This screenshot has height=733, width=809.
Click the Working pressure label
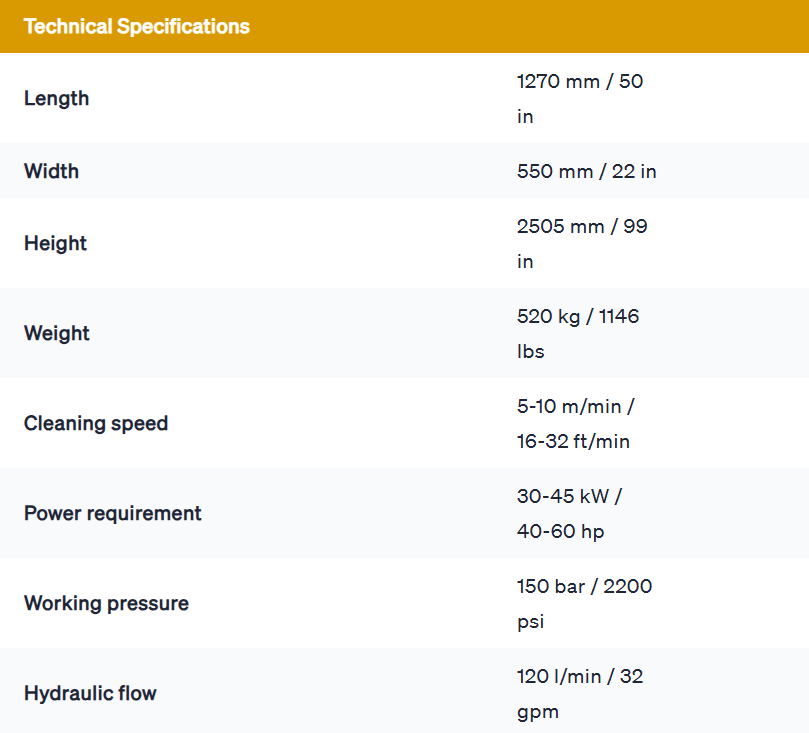(106, 603)
